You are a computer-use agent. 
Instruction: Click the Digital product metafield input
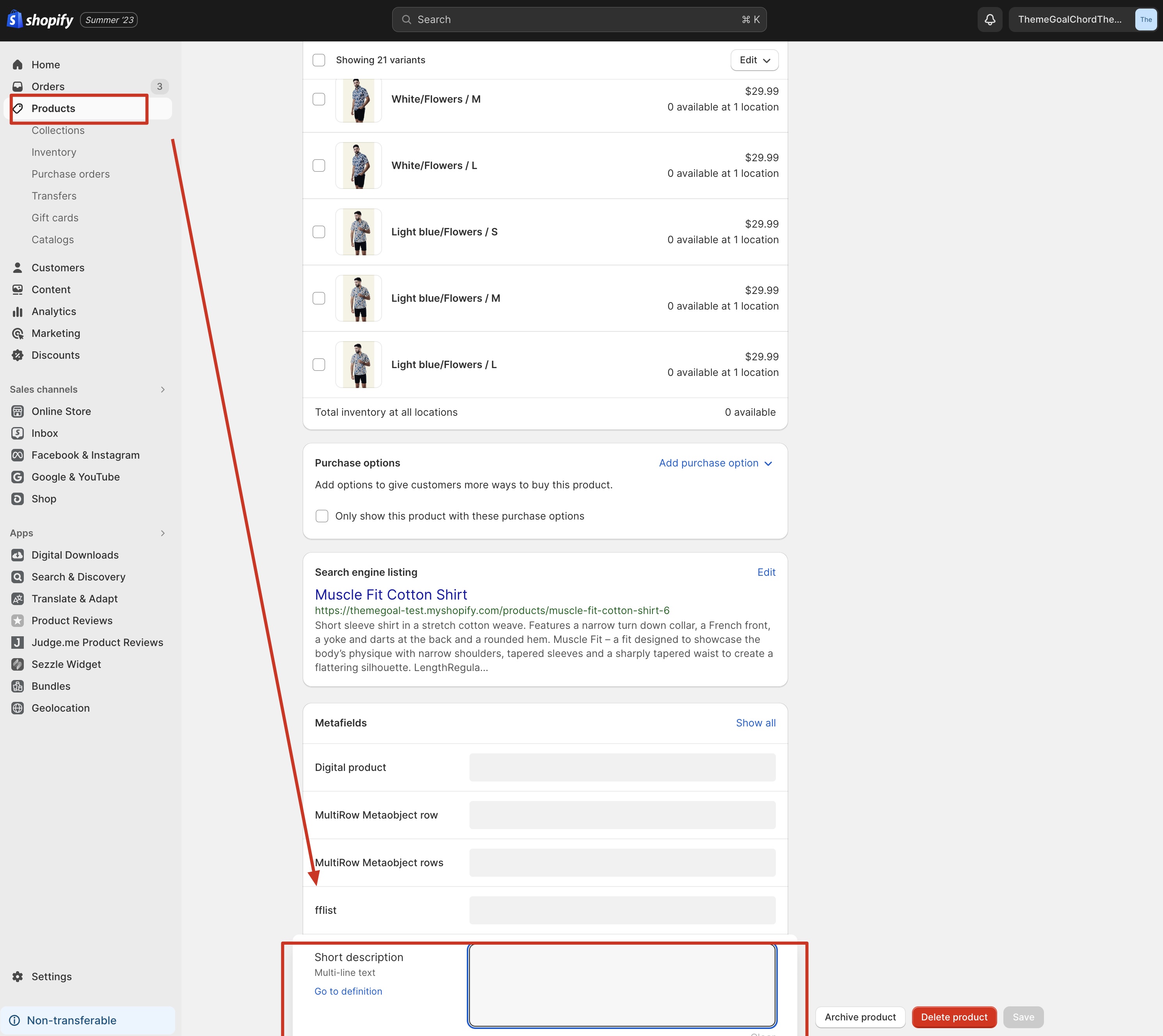coord(622,767)
